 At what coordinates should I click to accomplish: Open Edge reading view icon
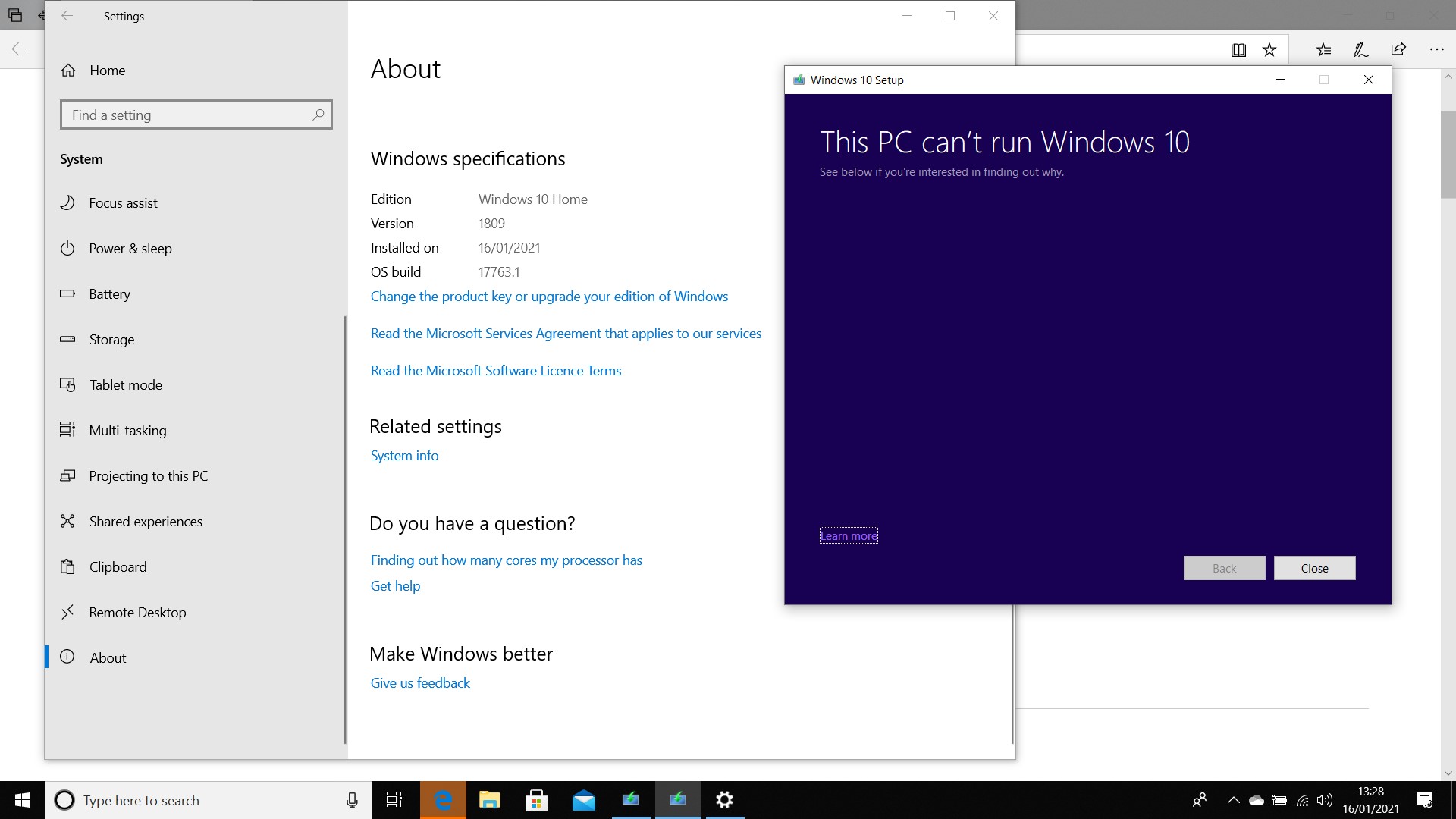coord(1238,50)
